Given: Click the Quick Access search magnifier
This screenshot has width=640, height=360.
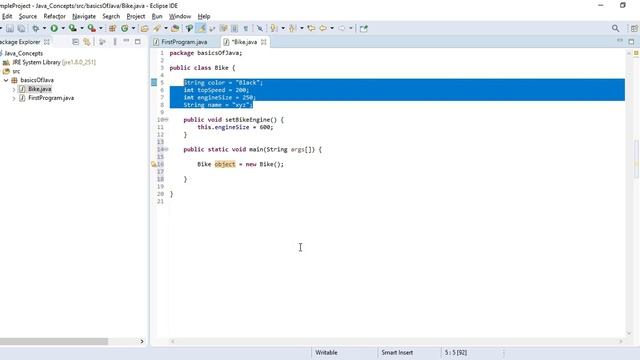Looking at the screenshot, I should pyautogui.click(x=616, y=28).
